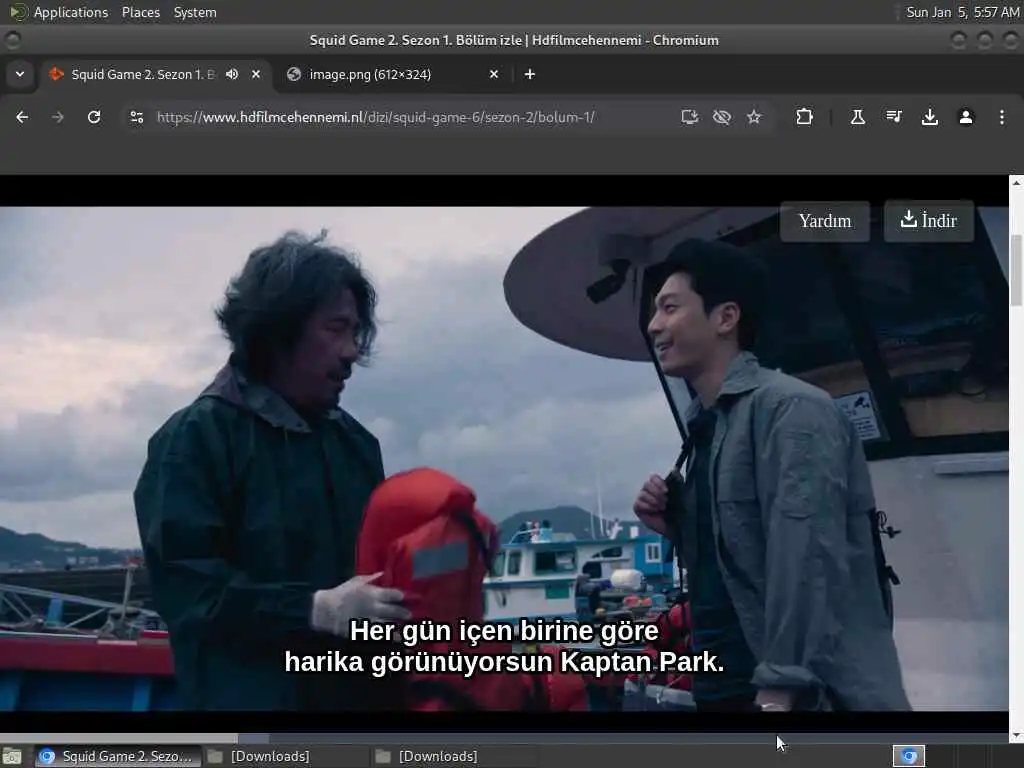
Task: Open the browser Downloads icon
Action: tap(930, 117)
